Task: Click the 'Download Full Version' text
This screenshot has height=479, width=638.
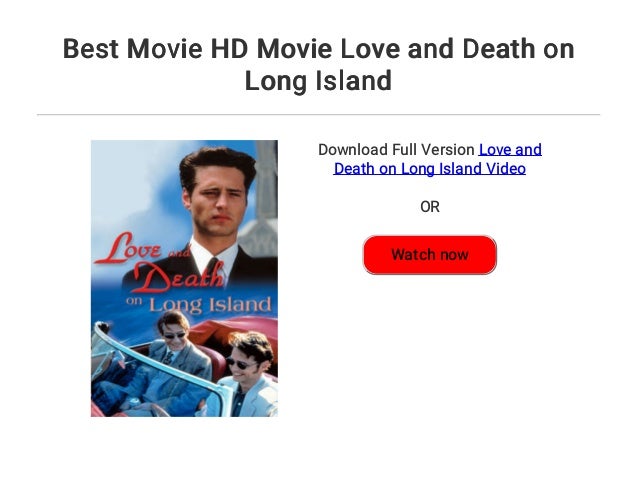Action: click(396, 150)
